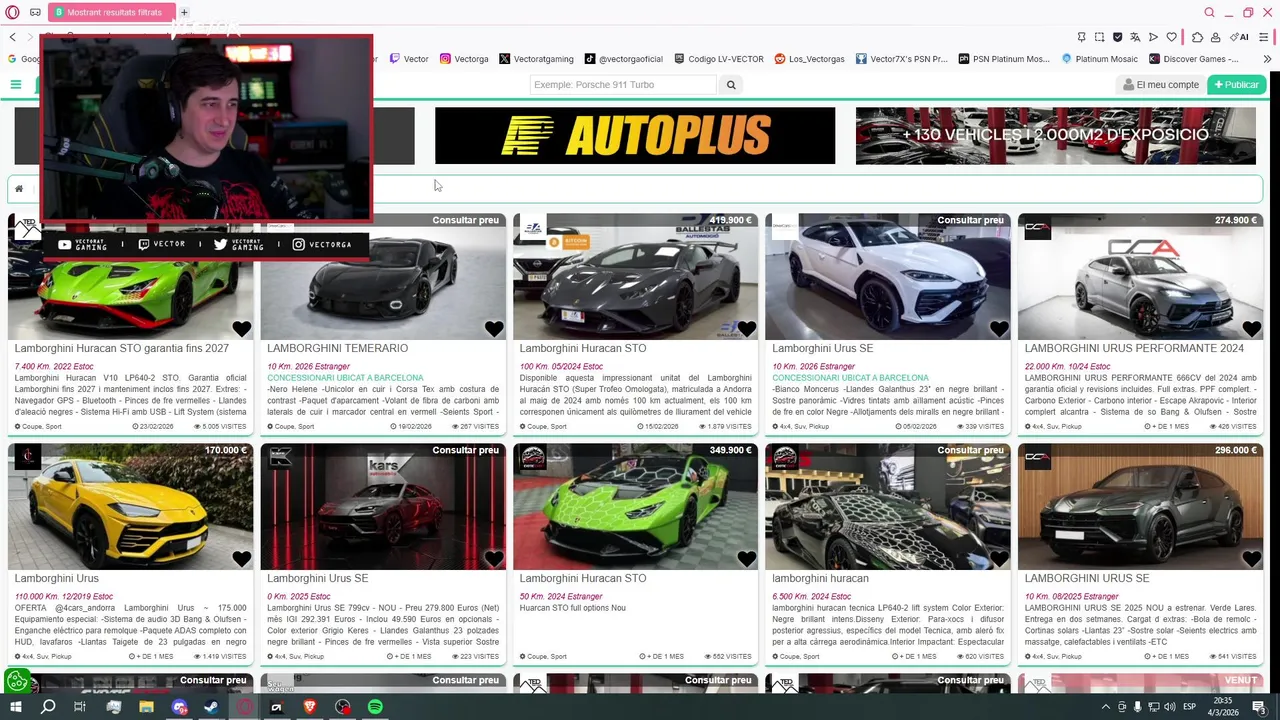1280x720 pixels.
Task: Favorite the Lamborghini Urus SE Bianco Monocerus card
Action: click(x=999, y=329)
